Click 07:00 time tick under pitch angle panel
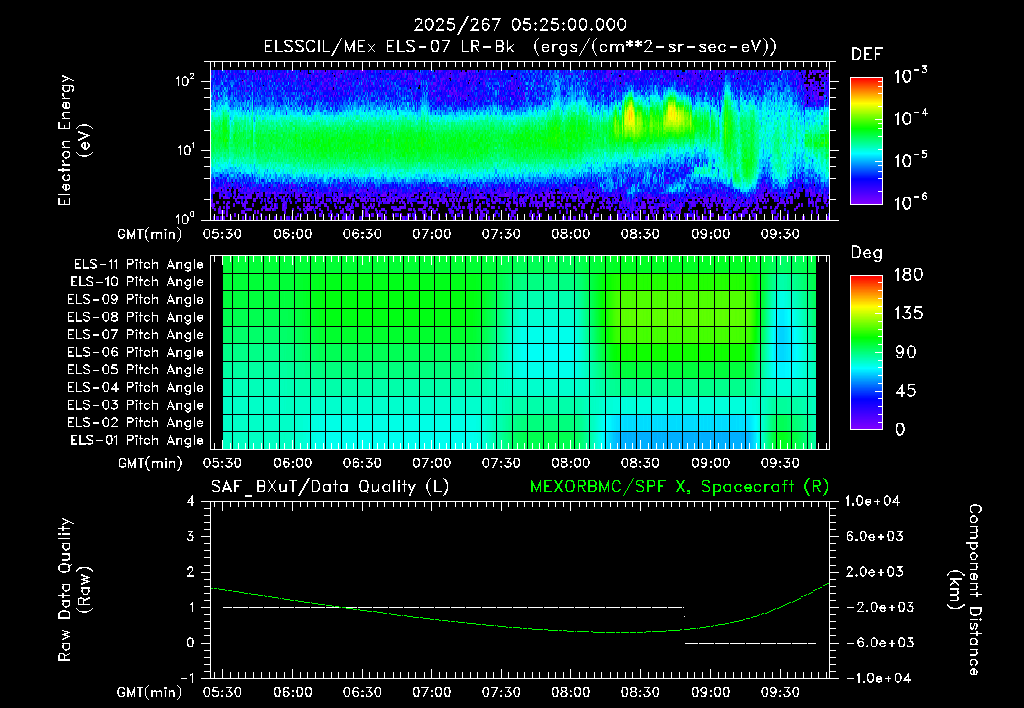Viewport: 1024px width, 708px height. click(x=432, y=463)
